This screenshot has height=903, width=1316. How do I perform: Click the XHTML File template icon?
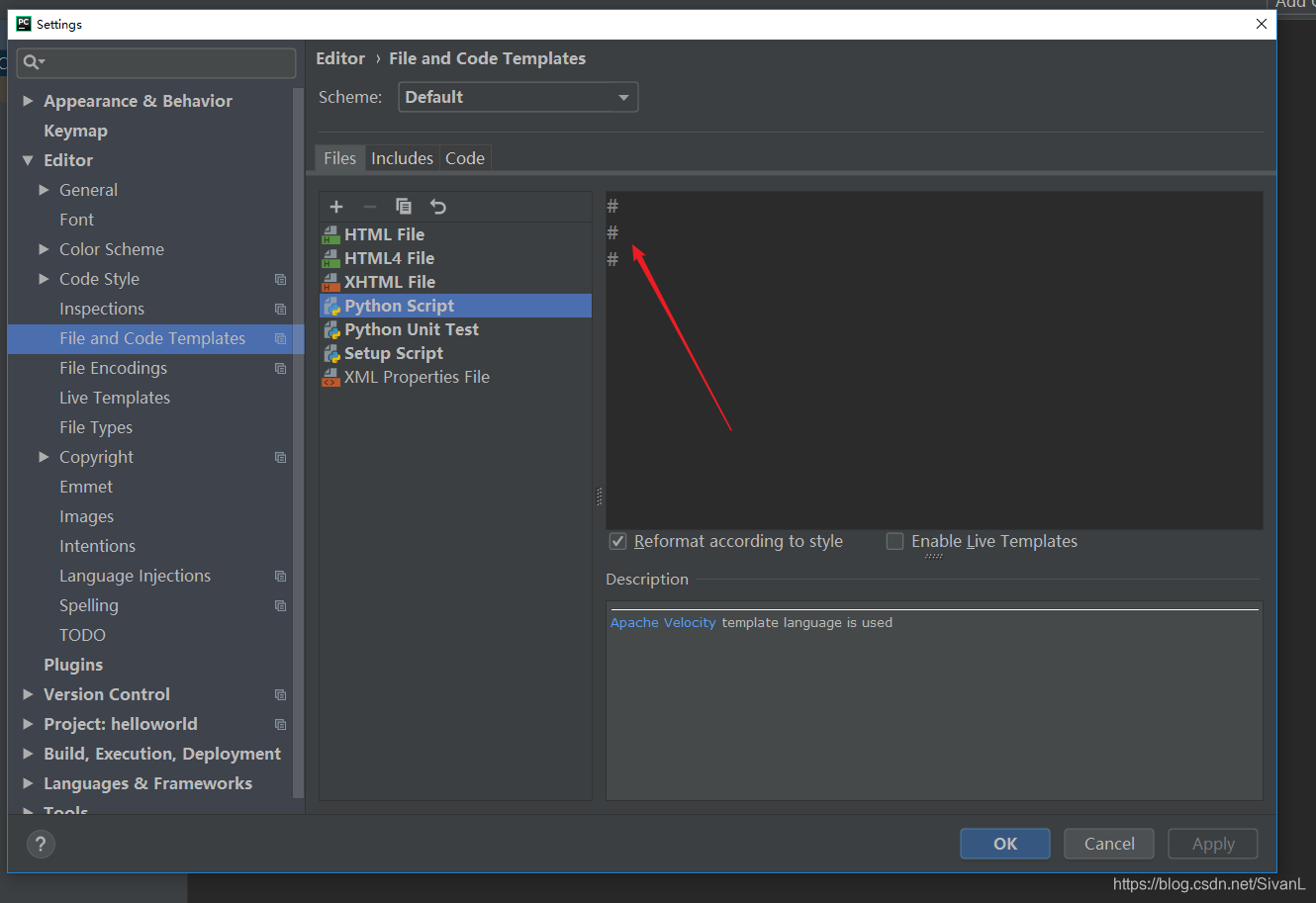(x=331, y=282)
